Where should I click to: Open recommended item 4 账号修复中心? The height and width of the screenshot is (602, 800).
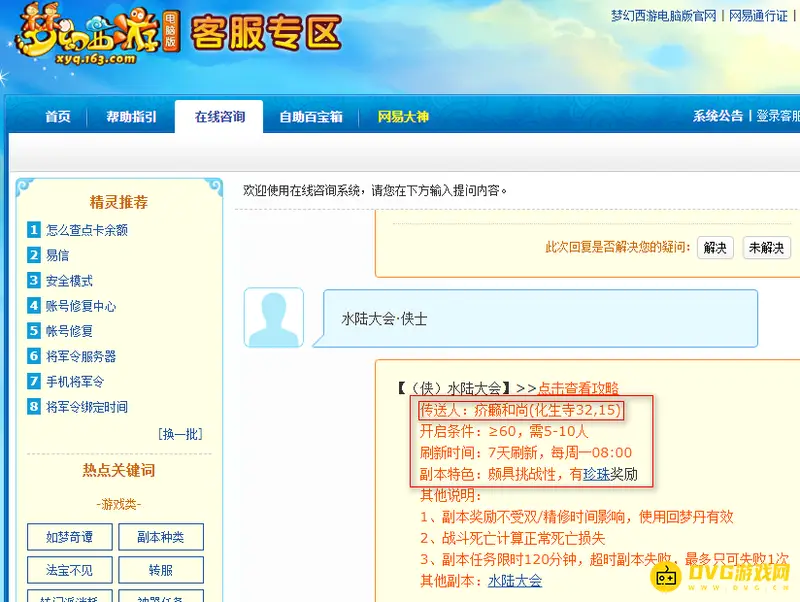pyautogui.click(x=72, y=306)
